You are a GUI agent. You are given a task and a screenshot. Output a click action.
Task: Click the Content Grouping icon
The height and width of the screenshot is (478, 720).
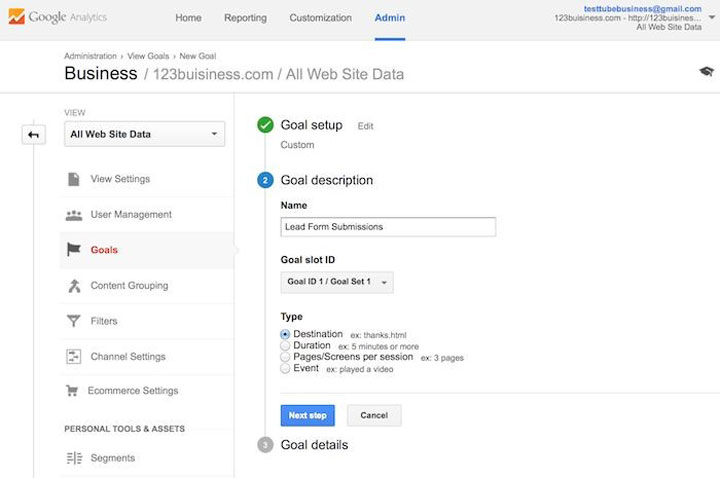coord(74,286)
